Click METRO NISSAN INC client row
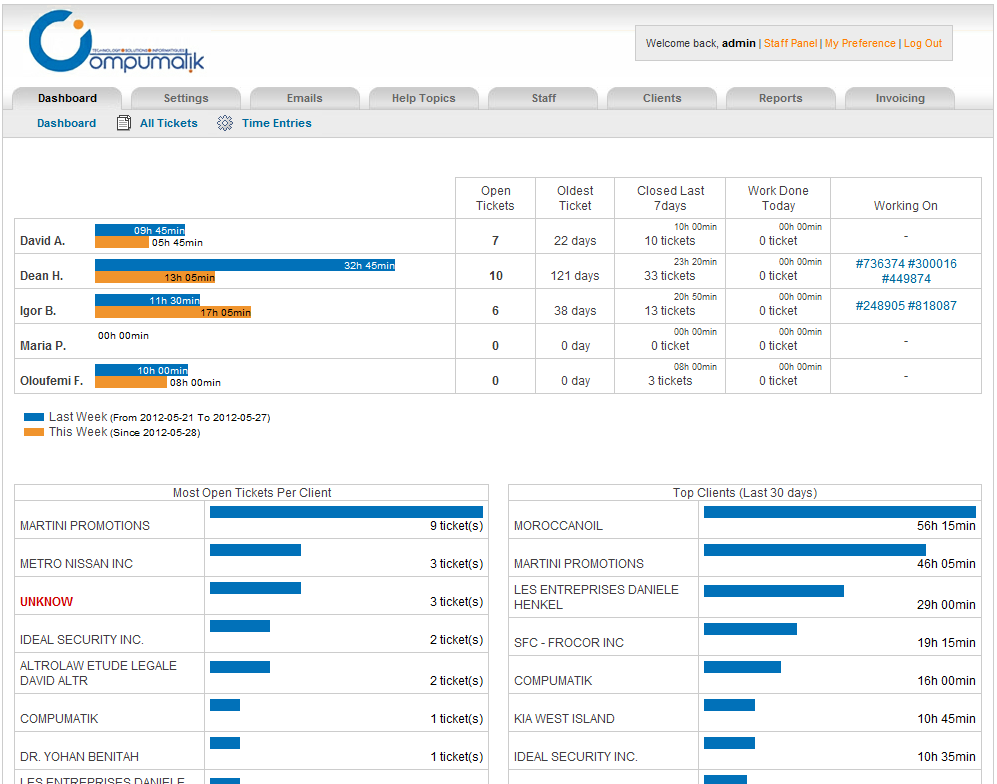 [251, 558]
